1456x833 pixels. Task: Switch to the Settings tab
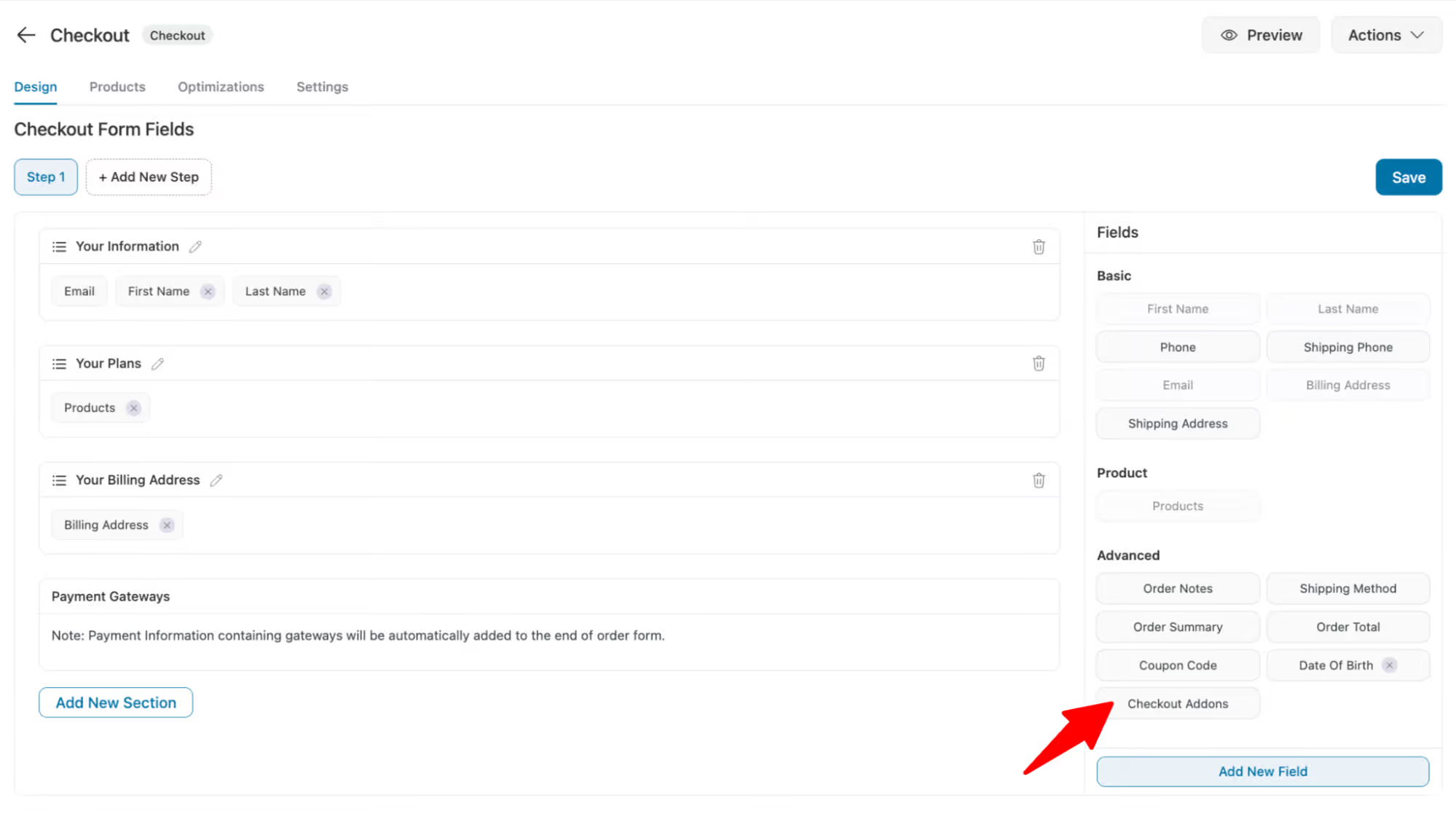pos(322,86)
